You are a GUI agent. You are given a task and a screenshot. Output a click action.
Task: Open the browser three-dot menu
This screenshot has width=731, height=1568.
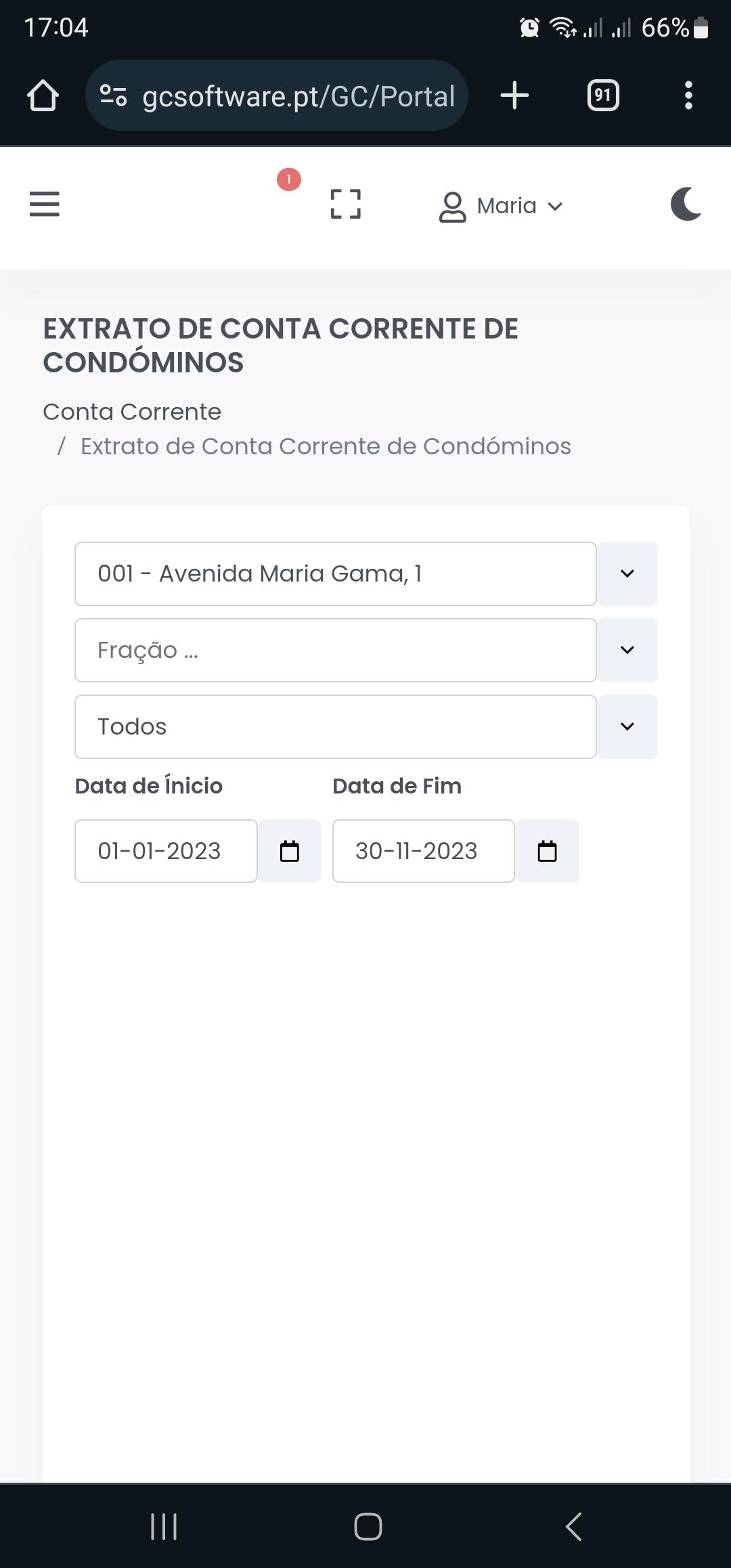coord(688,95)
